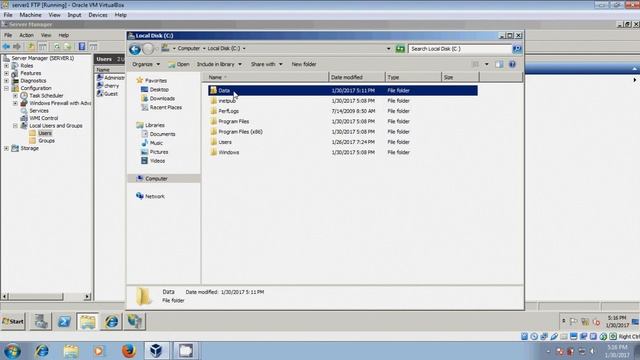Open Include in library dropdown
Viewport: 640px width, 360px height.
point(219,64)
